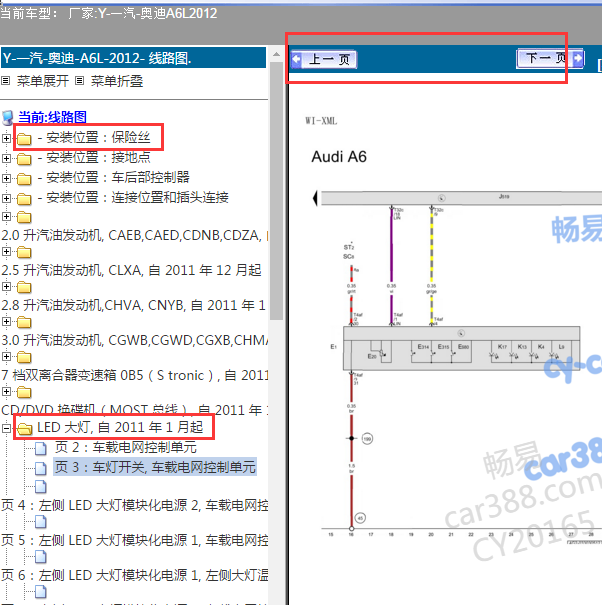Open 页 4：左侧 LED 大灯模块化电源 2
Screen dimensions: 602x605
135,505
